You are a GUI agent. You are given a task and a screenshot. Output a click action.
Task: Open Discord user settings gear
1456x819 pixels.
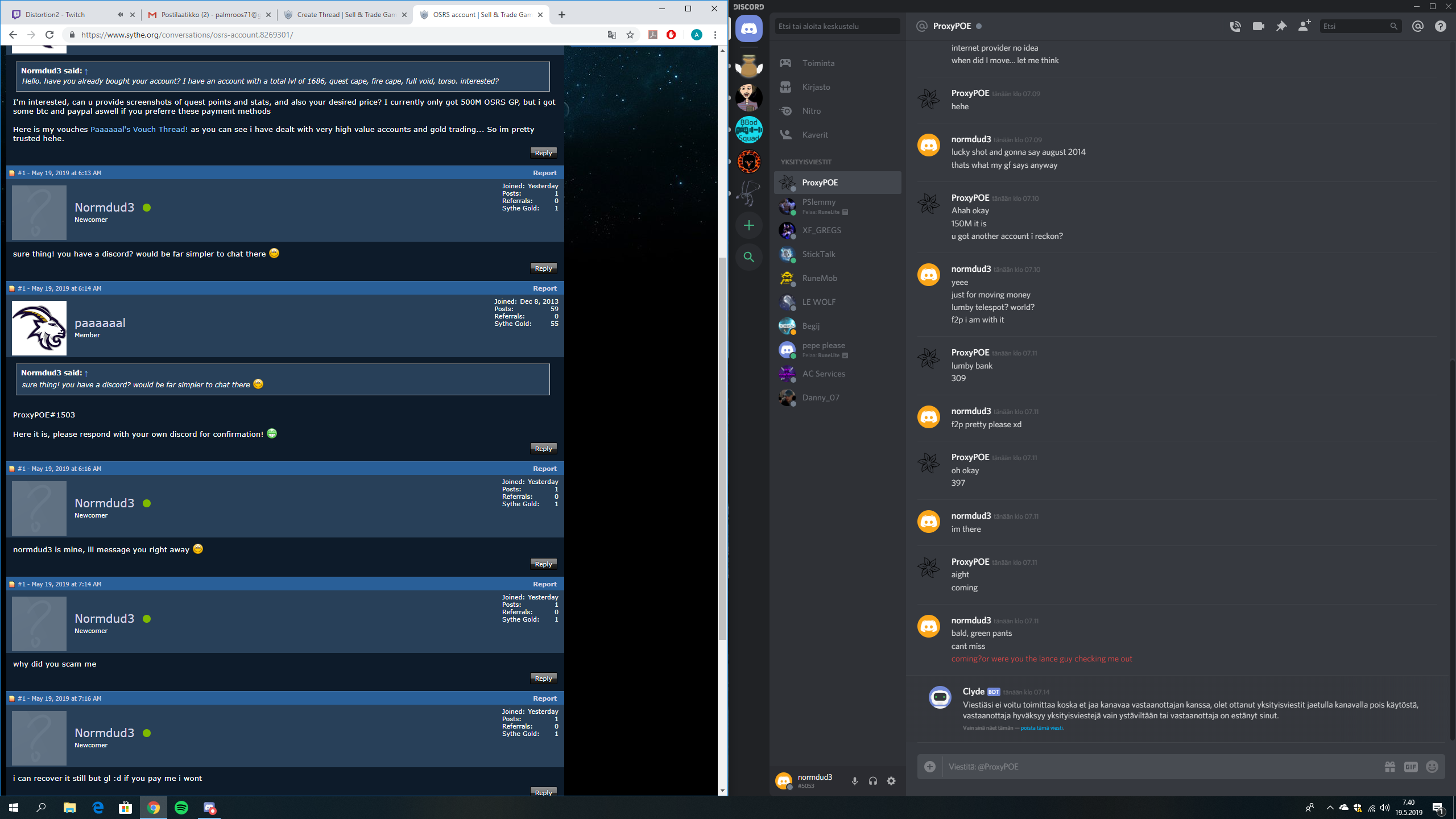click(891, 781)
